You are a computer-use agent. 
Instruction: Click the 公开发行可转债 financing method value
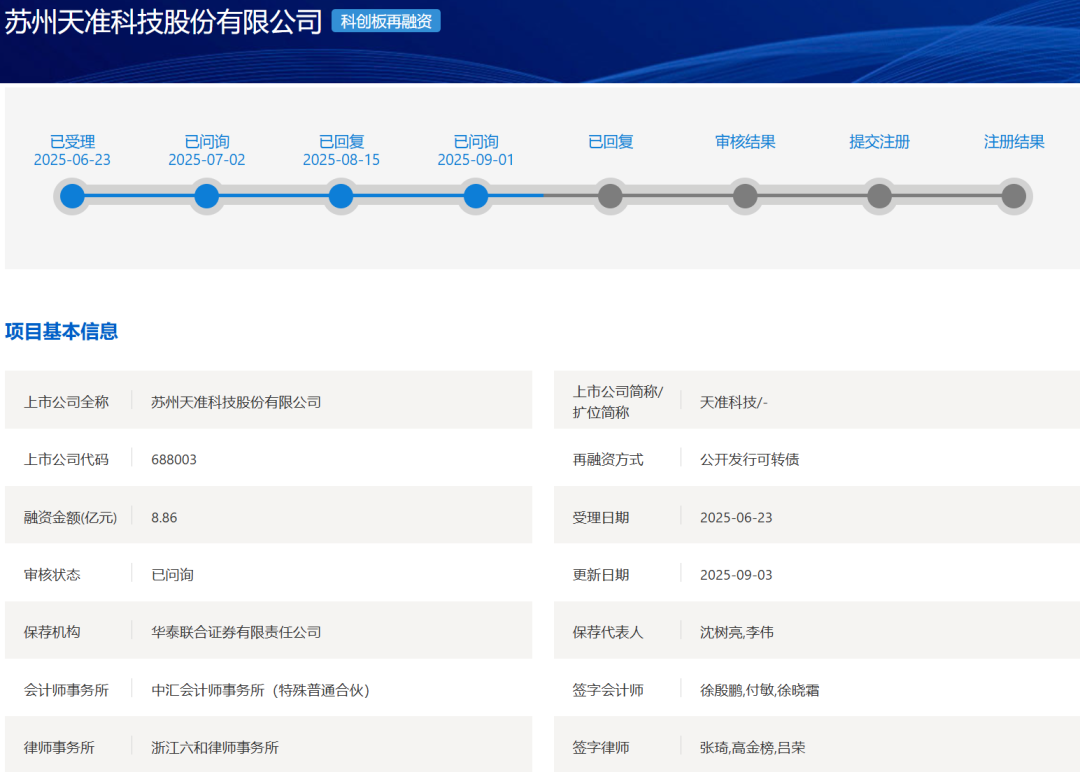[x=749, y=460]
